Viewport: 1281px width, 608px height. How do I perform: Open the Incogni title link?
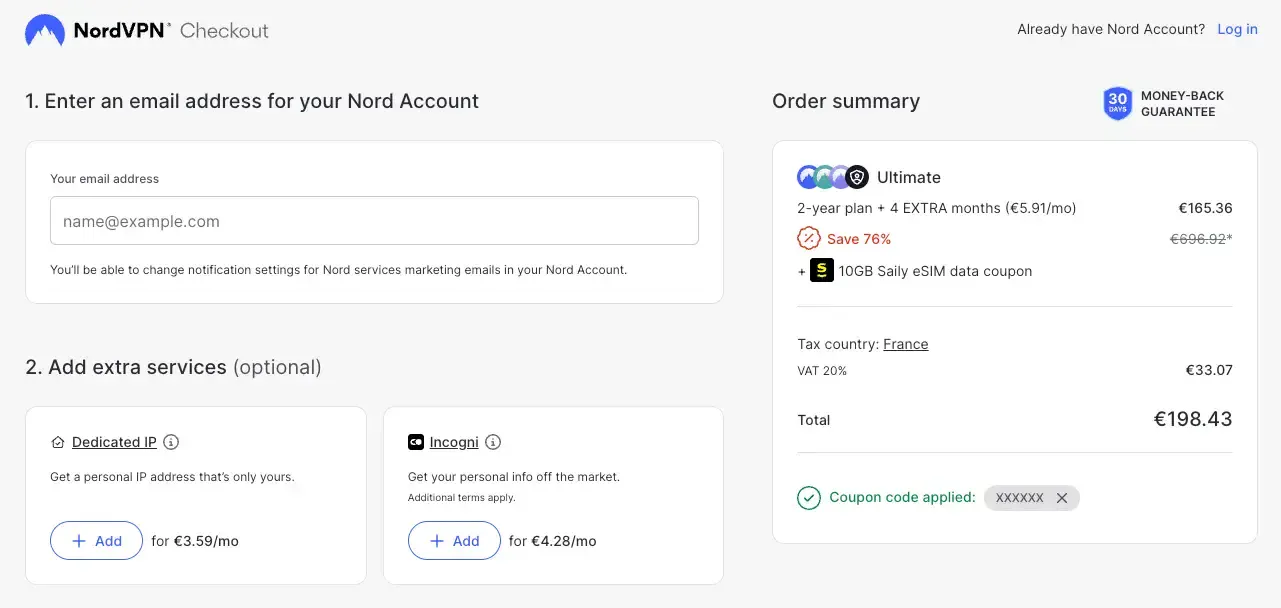[454, 442]
